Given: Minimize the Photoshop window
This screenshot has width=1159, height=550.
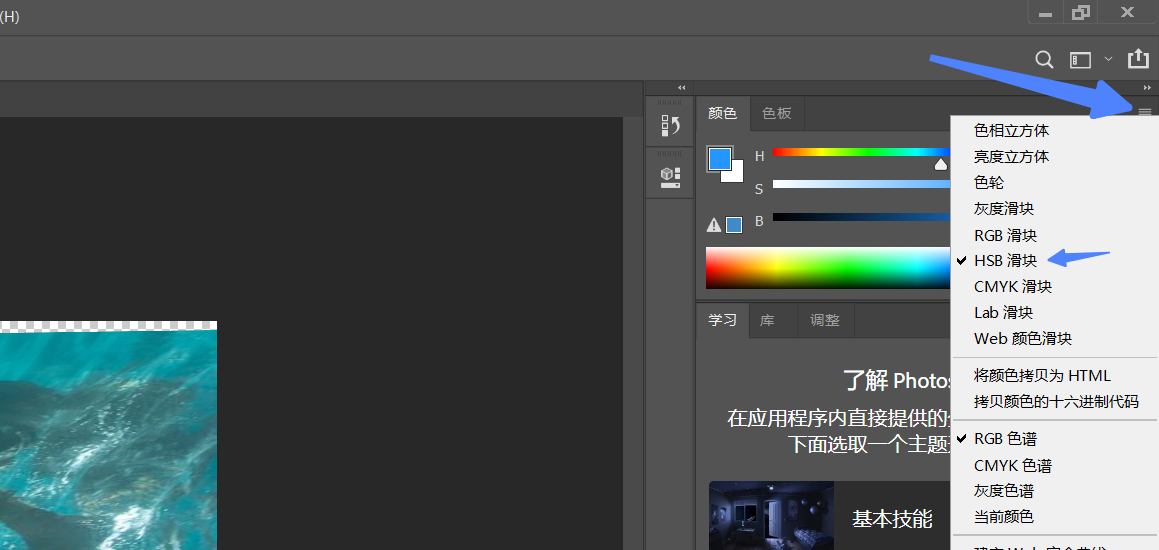Looking at the screenshot, I should click(x=1045, y=13).
